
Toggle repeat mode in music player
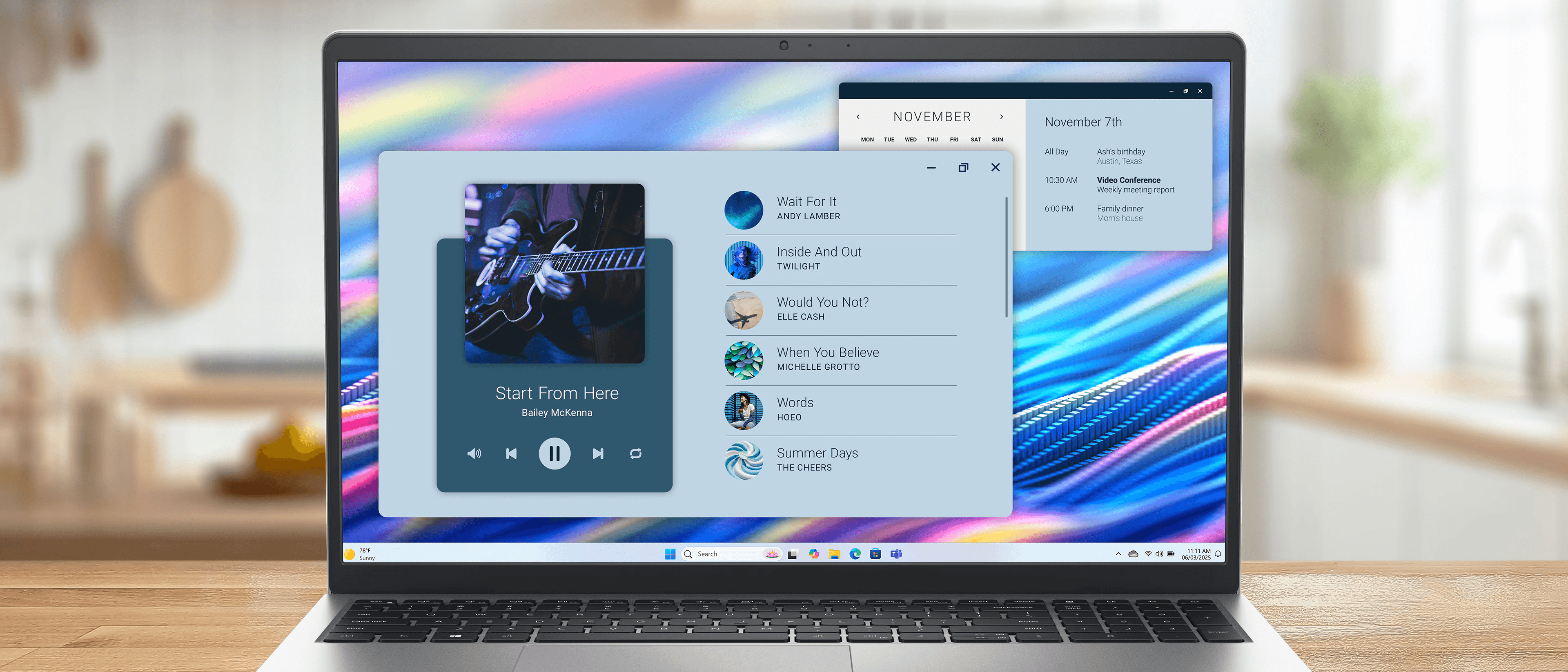(635, 453)
